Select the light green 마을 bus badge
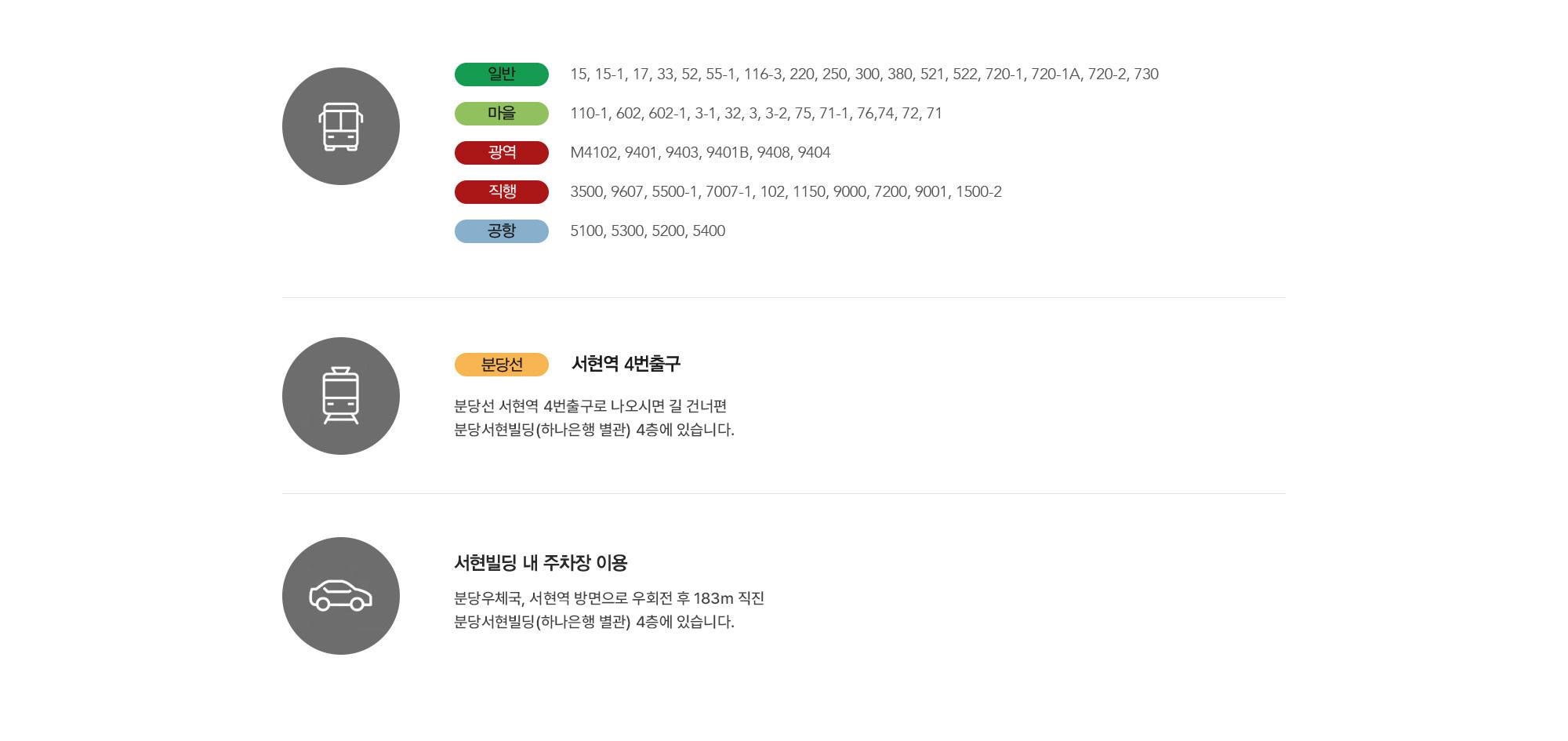1568x741 pixels. pyautogui.click(x=502, y=114)
